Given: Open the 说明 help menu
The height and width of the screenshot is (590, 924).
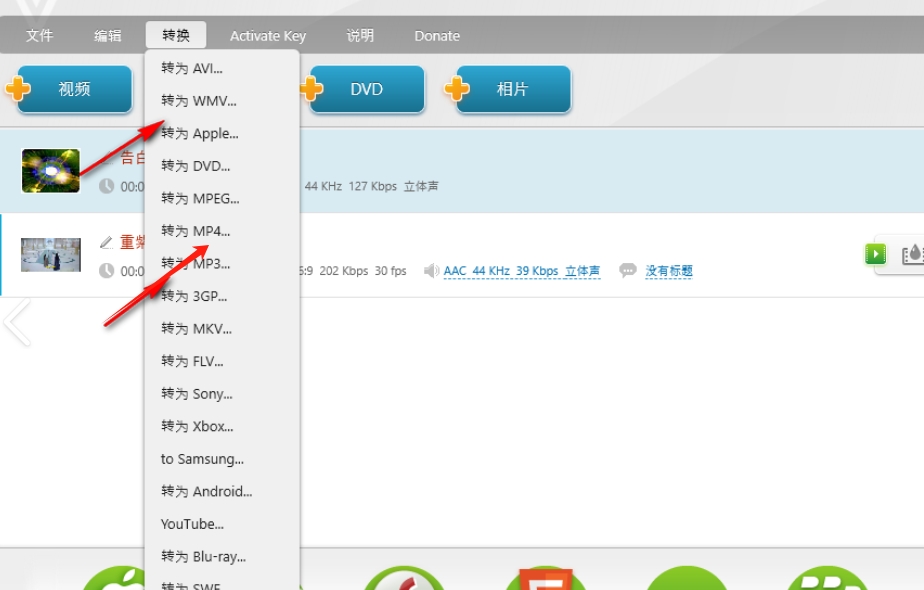Looking at the screenshot, I should pos(360,36).
